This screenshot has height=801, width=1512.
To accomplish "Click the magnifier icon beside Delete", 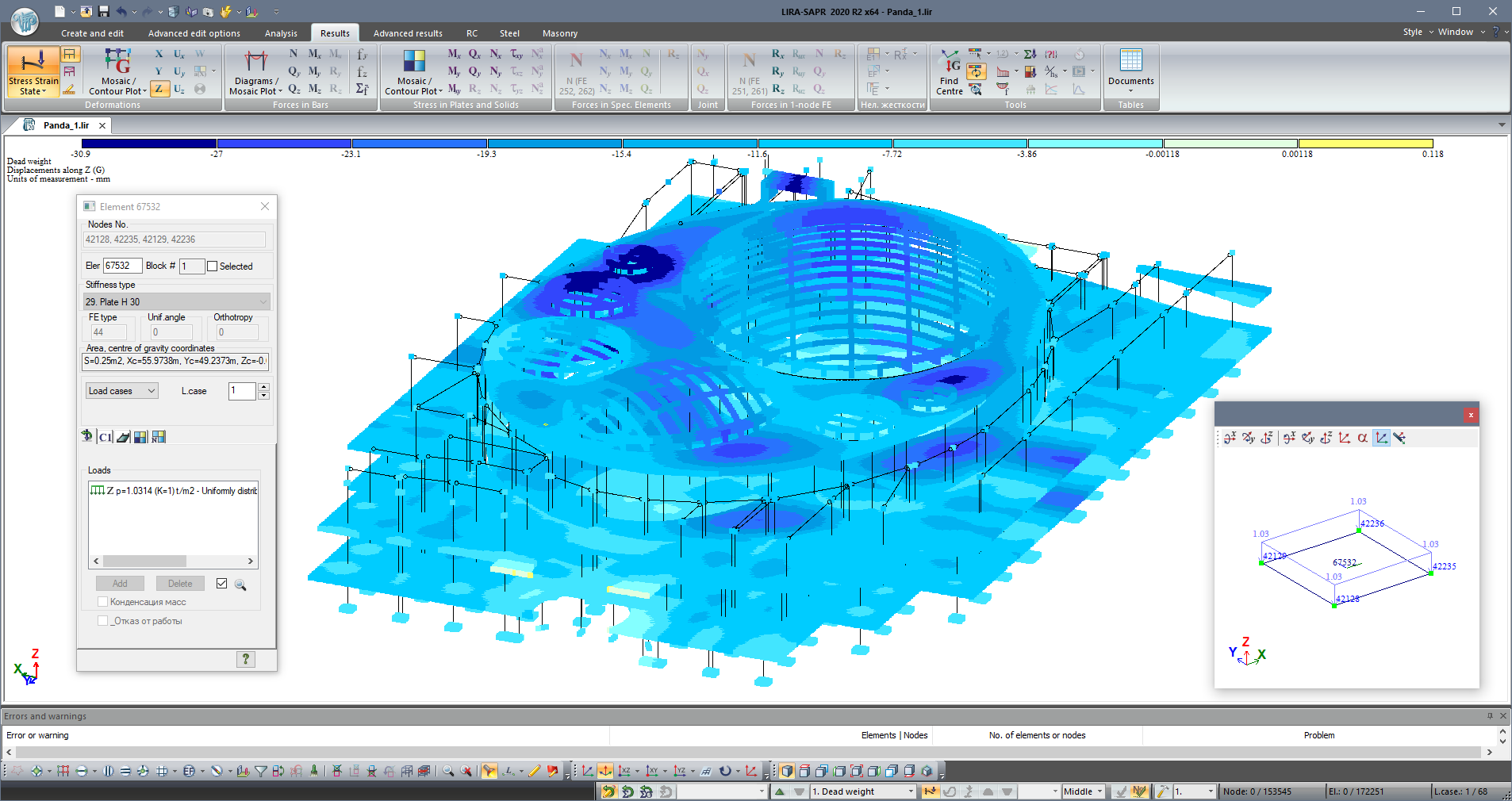I will point(240,584).
